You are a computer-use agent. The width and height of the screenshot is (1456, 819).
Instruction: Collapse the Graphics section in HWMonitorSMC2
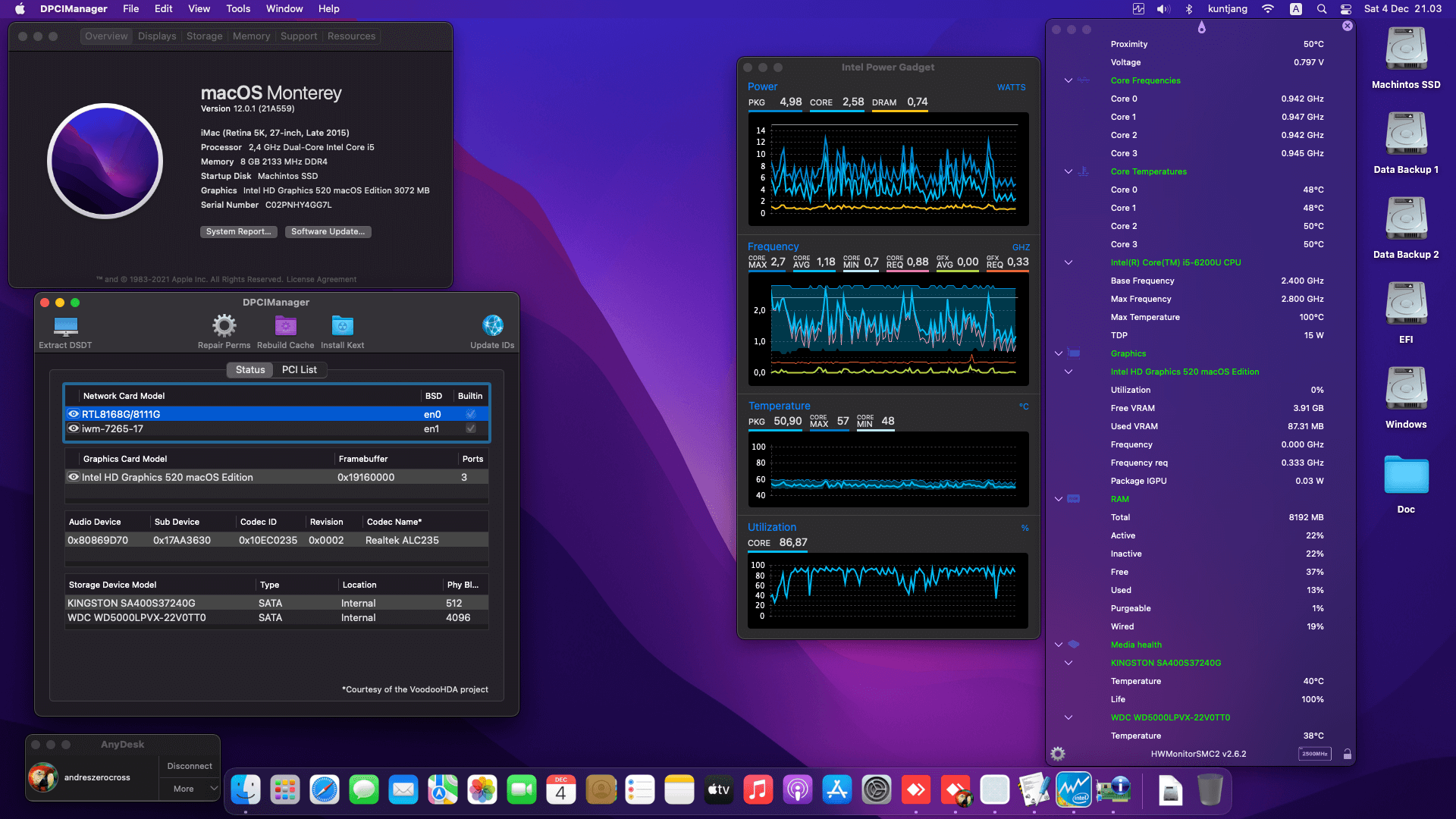click(1059, 353)
